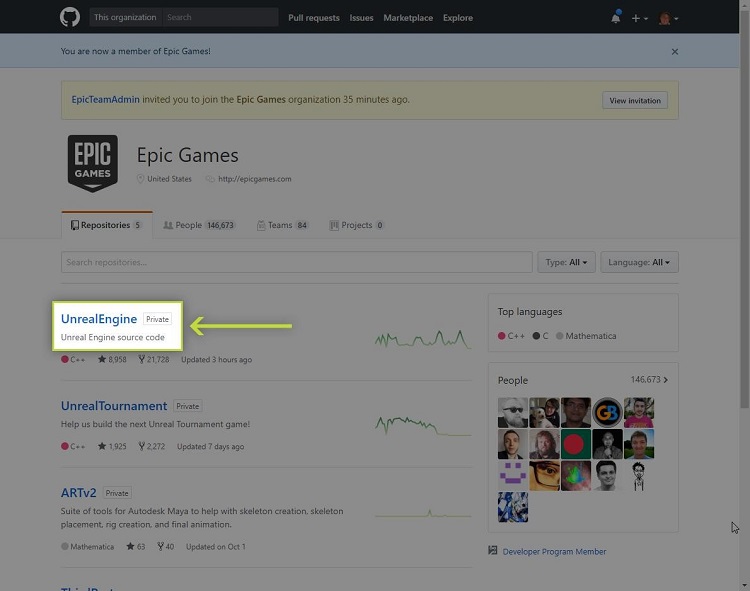Click the C language dot in Top languages

pos(536,336)
